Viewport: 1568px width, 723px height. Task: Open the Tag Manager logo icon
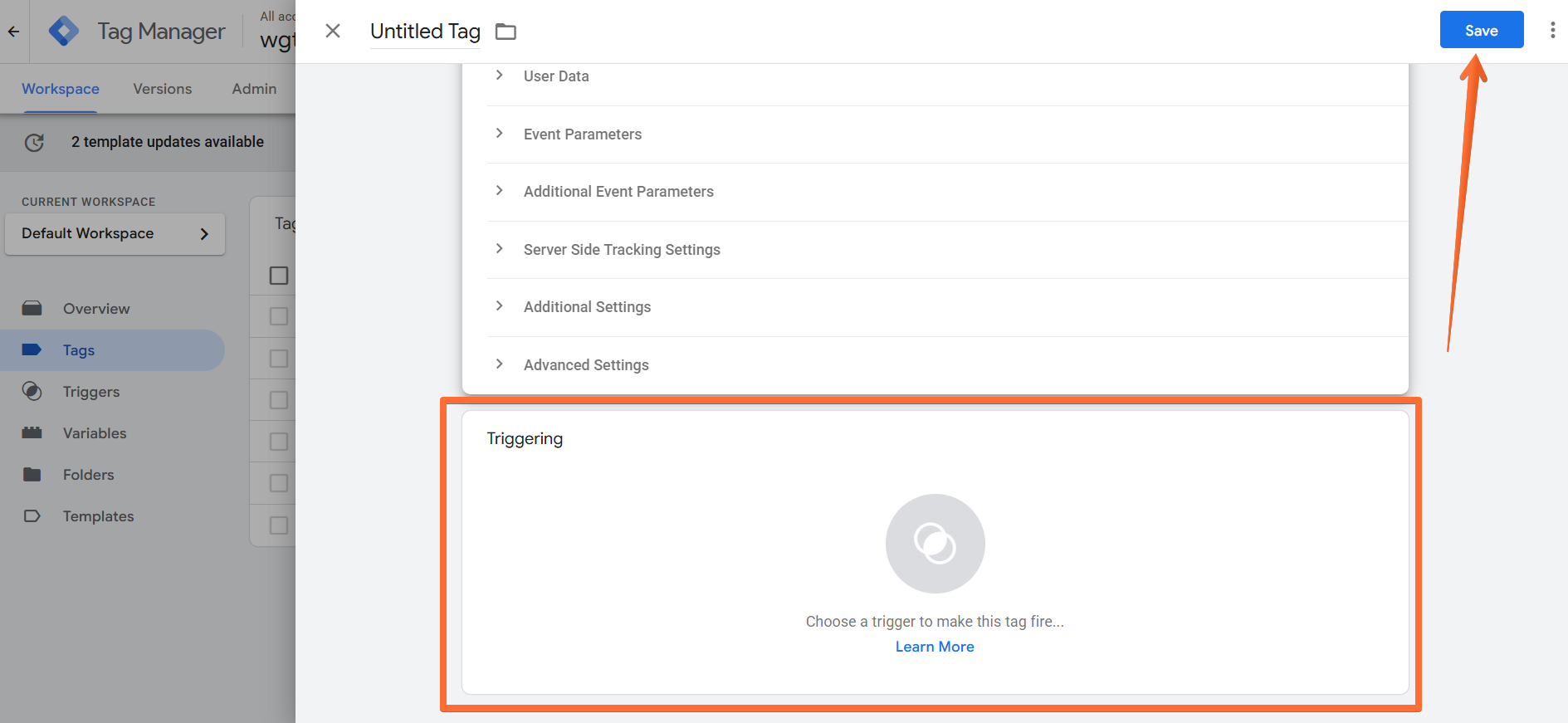(x=64, y=32)
